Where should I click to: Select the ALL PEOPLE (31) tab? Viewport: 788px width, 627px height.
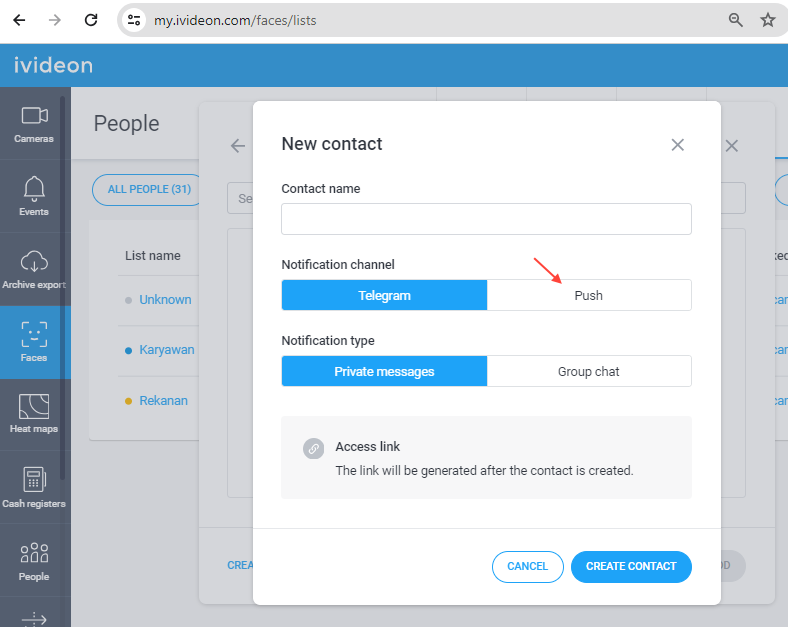(x=149, y=189)
